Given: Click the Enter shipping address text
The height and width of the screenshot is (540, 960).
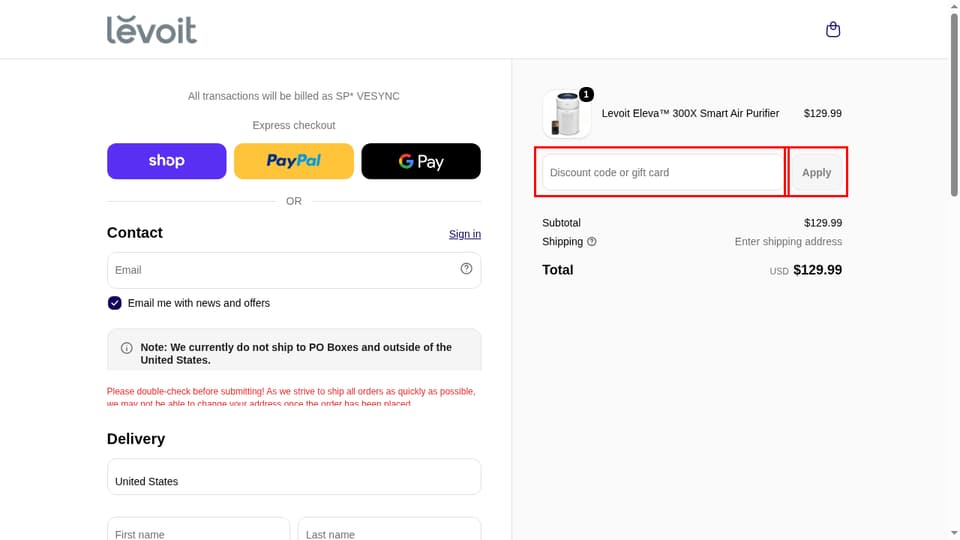Looking at the screenshot, I should coord(788,242).
